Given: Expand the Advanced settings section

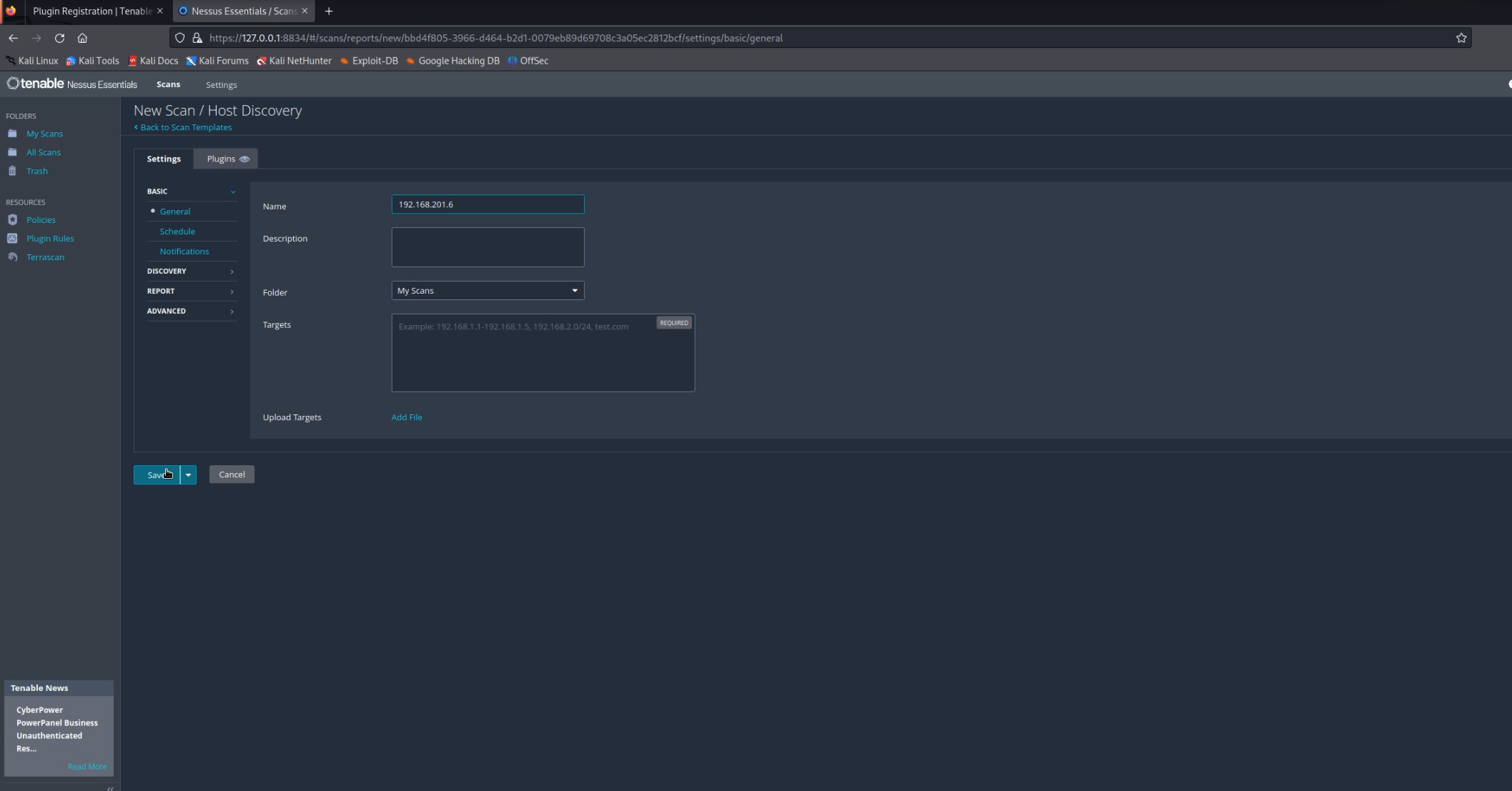Looking at the screenshot, I should pos(191,312).
